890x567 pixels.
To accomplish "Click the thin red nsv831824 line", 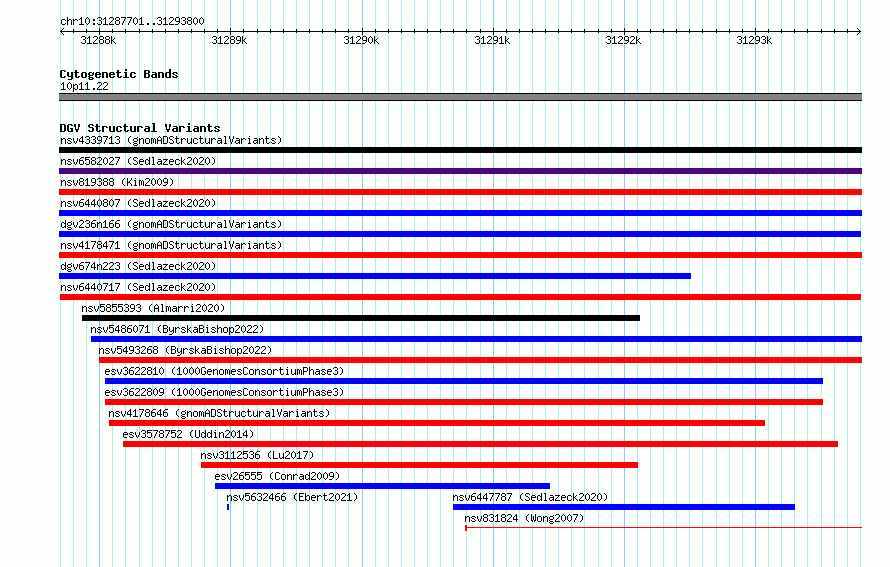I will pos(664,528).
